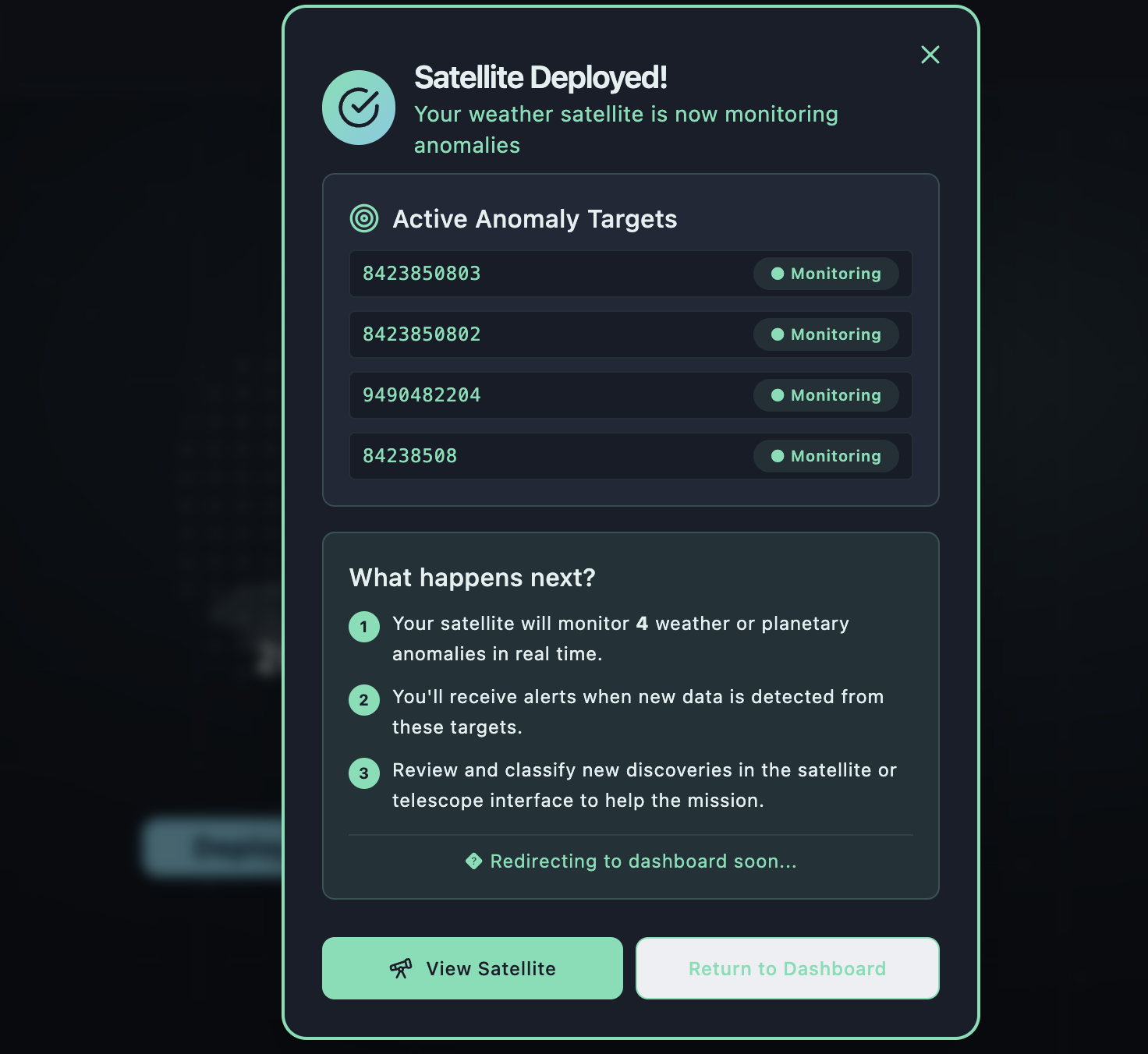Screen dimensions: 1148x1054
Task: Click the telescope icon in View Satellite
Action: (x=401, y=968)
